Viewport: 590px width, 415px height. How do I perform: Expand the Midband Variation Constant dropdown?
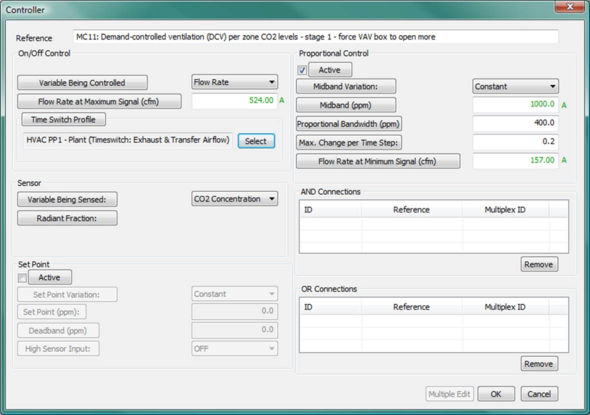pos(515,86)
